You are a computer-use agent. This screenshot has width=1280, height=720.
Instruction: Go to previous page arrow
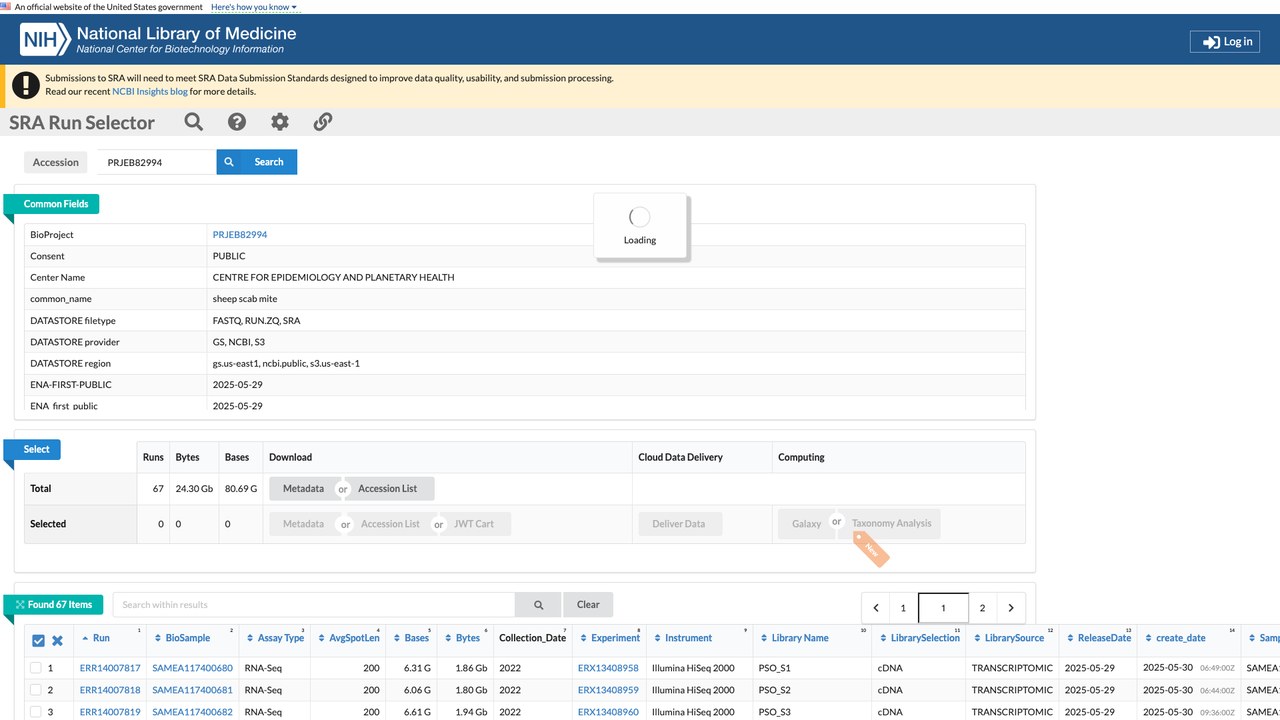click(876, 608)
